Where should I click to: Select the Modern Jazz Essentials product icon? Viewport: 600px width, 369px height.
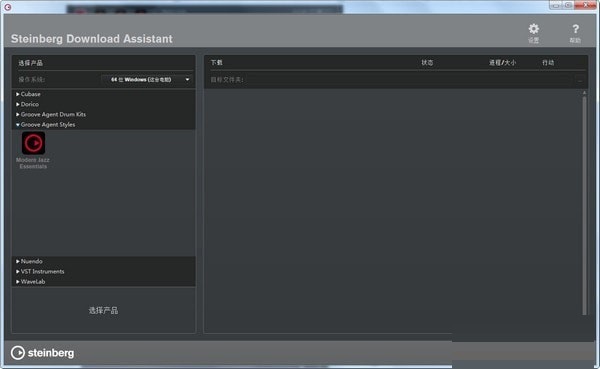[33, 143]
